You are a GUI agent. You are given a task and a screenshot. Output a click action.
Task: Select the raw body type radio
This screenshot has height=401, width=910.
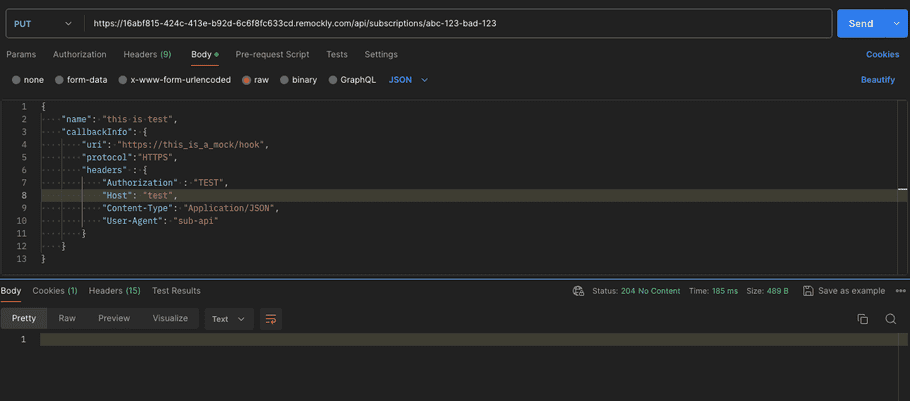tap(246, 80)
